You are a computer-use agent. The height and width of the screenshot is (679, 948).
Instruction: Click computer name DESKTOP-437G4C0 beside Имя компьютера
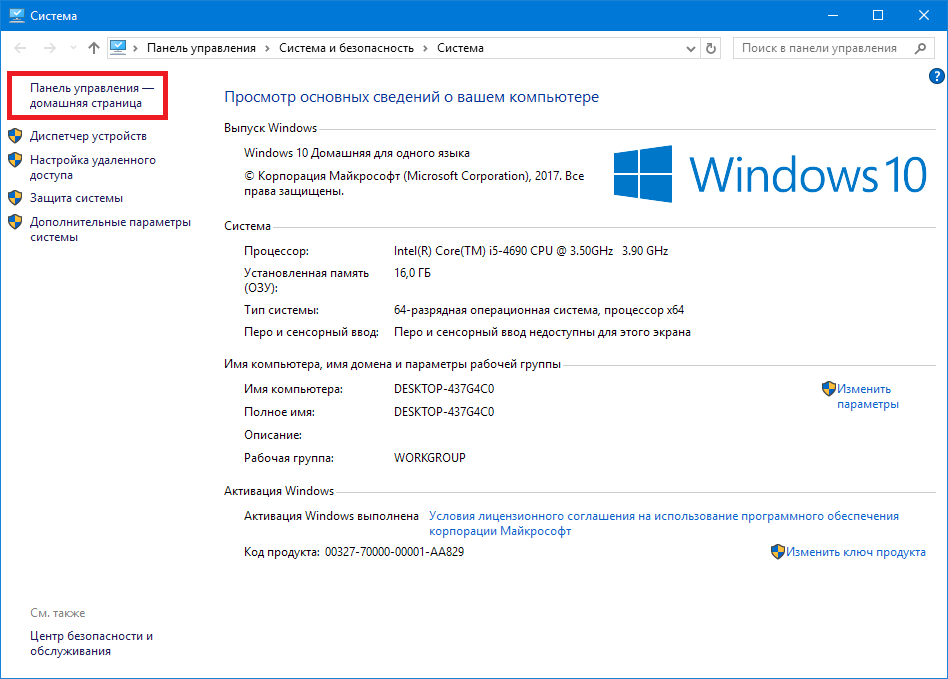point(444,389)
